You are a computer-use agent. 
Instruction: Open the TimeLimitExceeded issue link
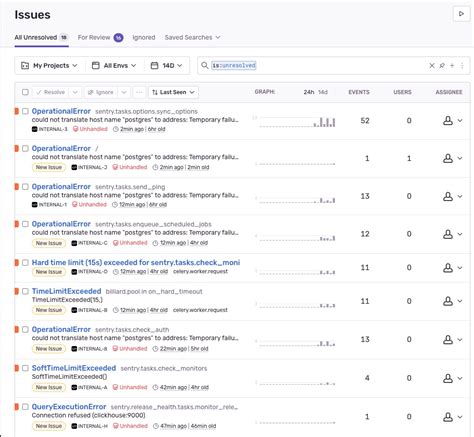tap(66, 291)
